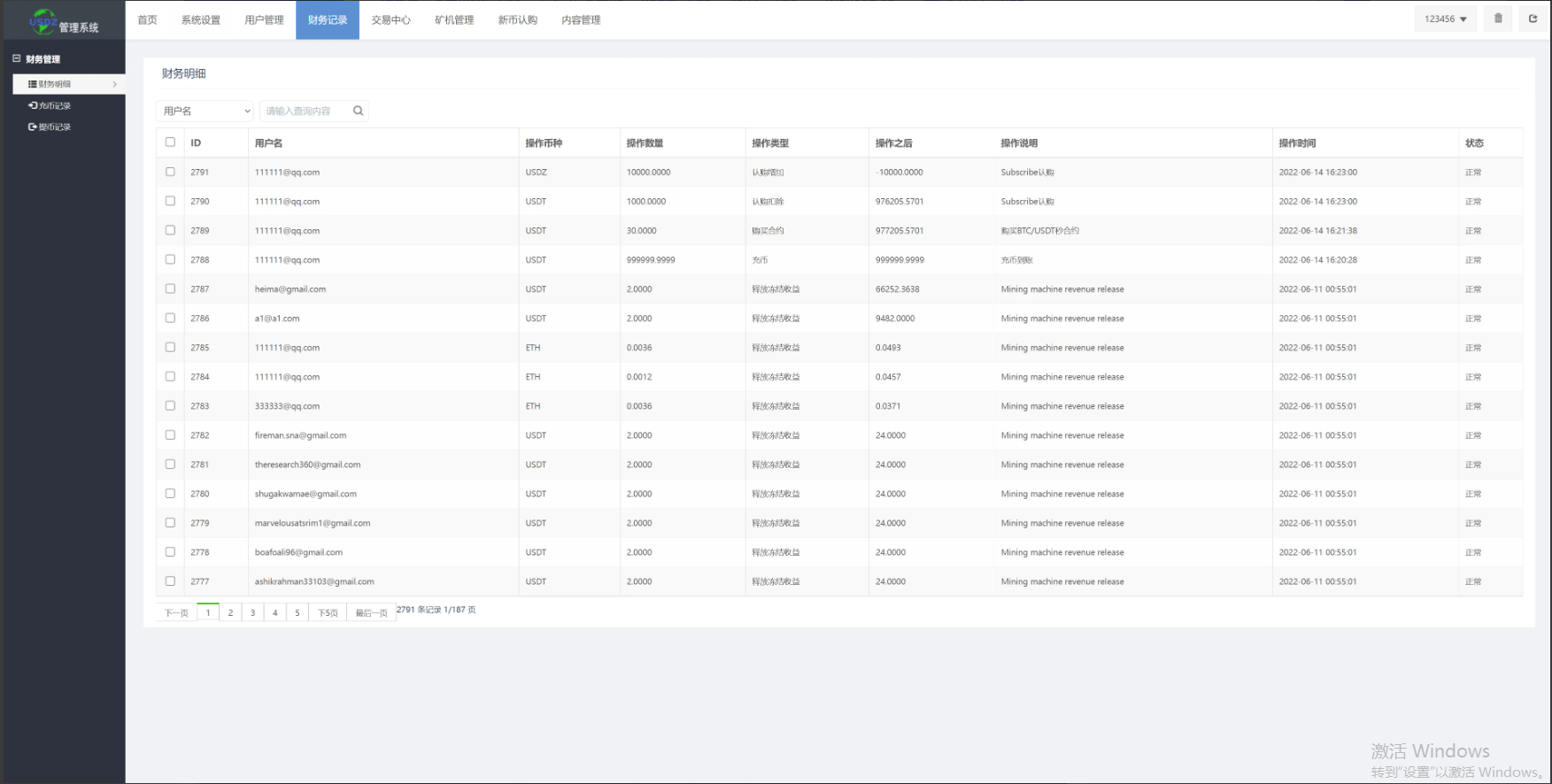Screen dimensions: 1552x784
Task: Switch to 用户管理 tab
Action: (264, 19)
